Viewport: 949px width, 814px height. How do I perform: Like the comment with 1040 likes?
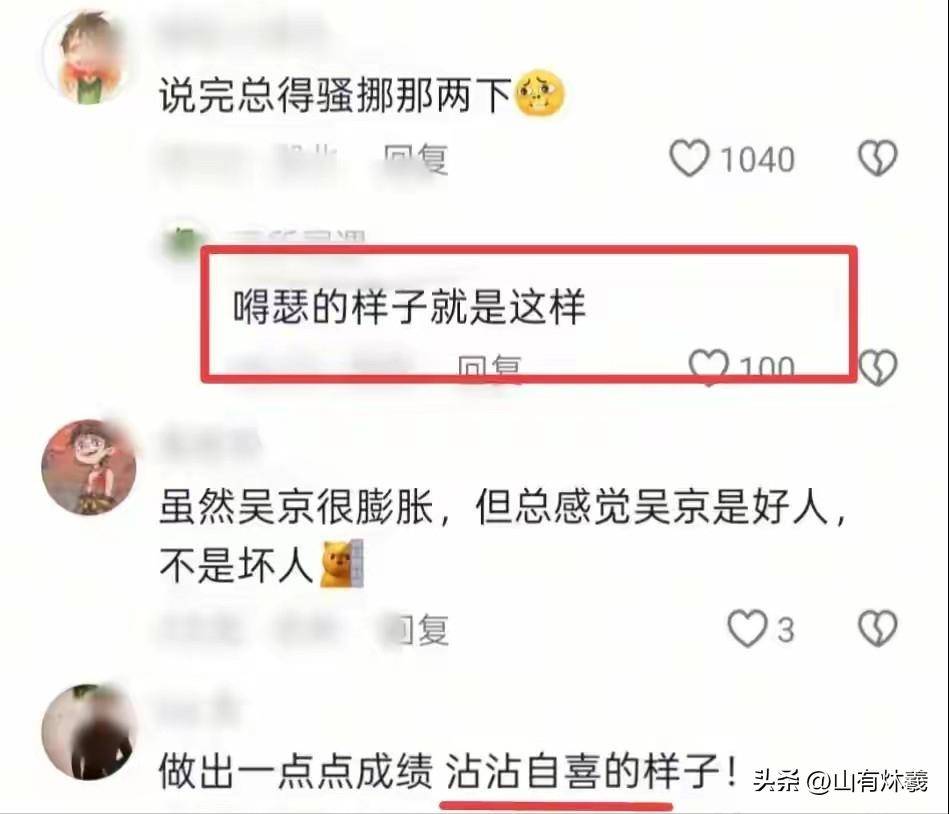point(689,158)
